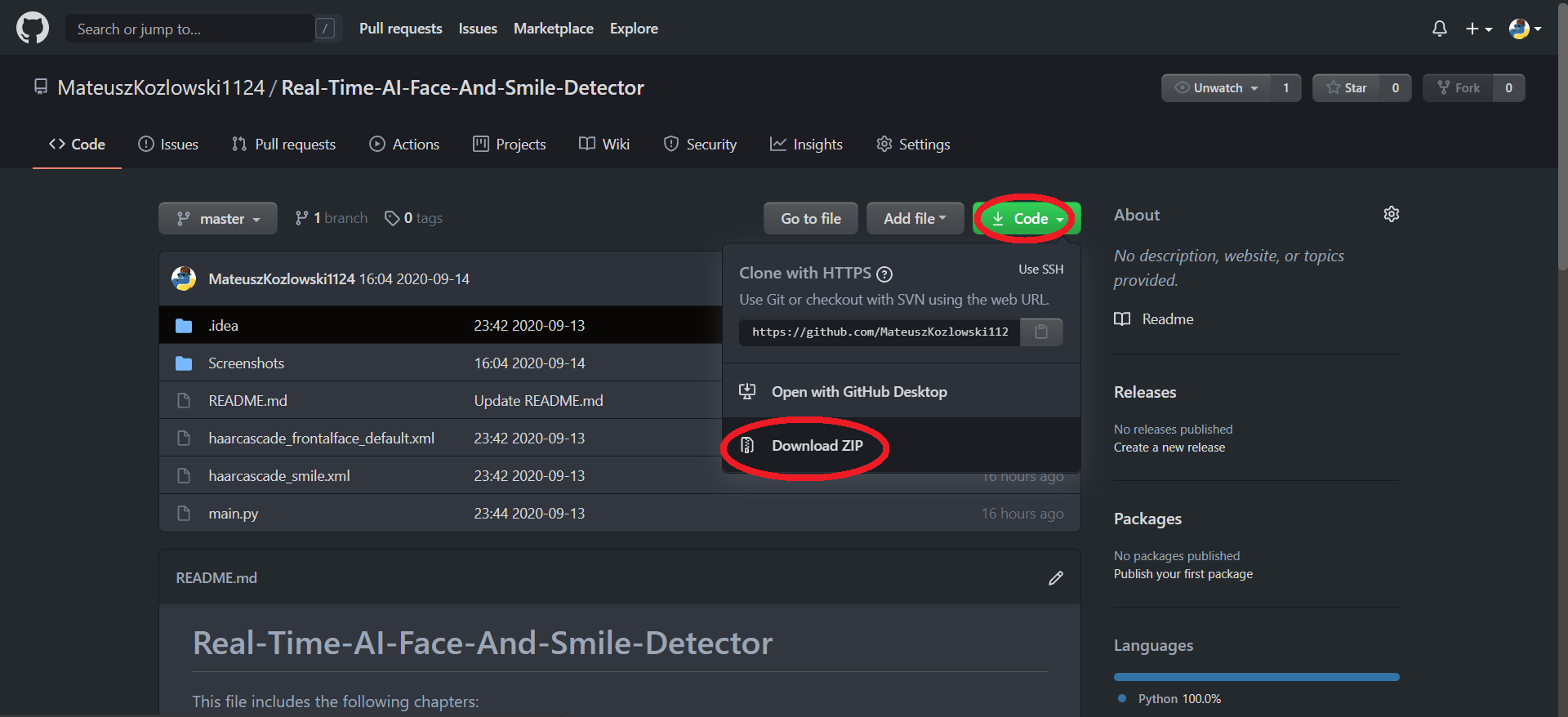Click the About settings gear icon
Viewport: 1568px width, 717px height.
pyautogui.click(x=1392, y=214)
